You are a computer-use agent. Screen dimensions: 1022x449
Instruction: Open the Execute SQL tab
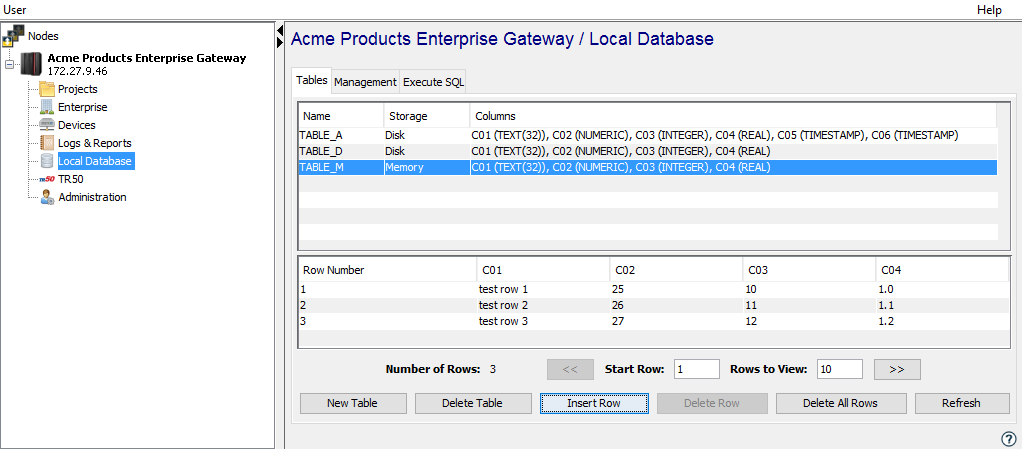(434, 82)
